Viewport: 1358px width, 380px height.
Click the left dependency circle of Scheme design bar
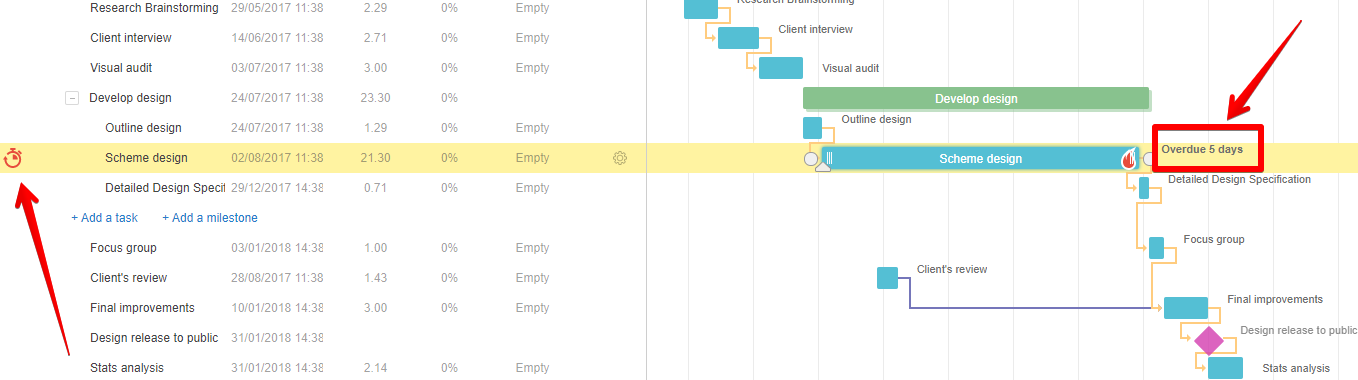pyautogui.click(x=811, y=158)
